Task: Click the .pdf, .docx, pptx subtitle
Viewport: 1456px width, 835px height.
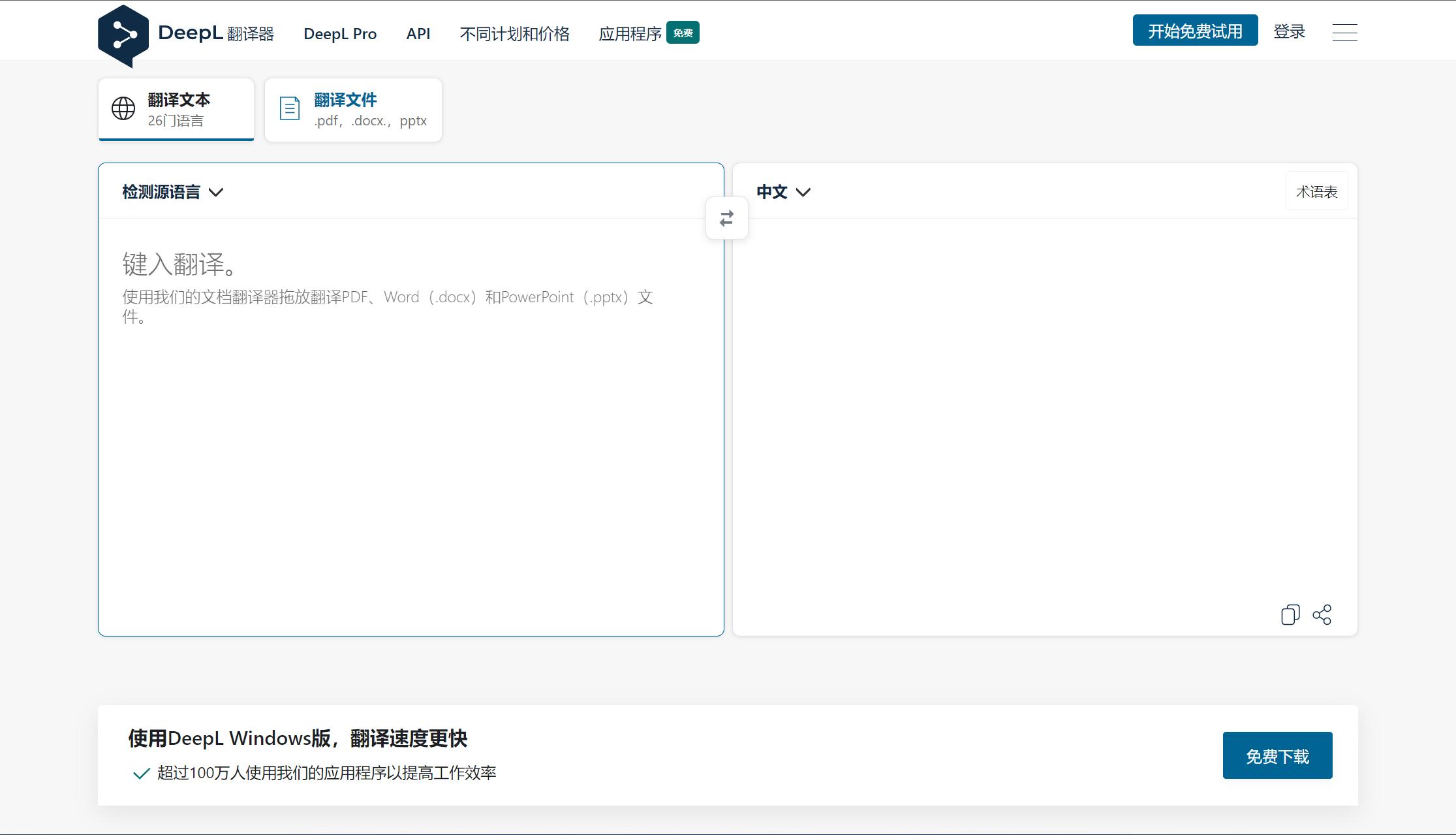Action: pos(370,121)
